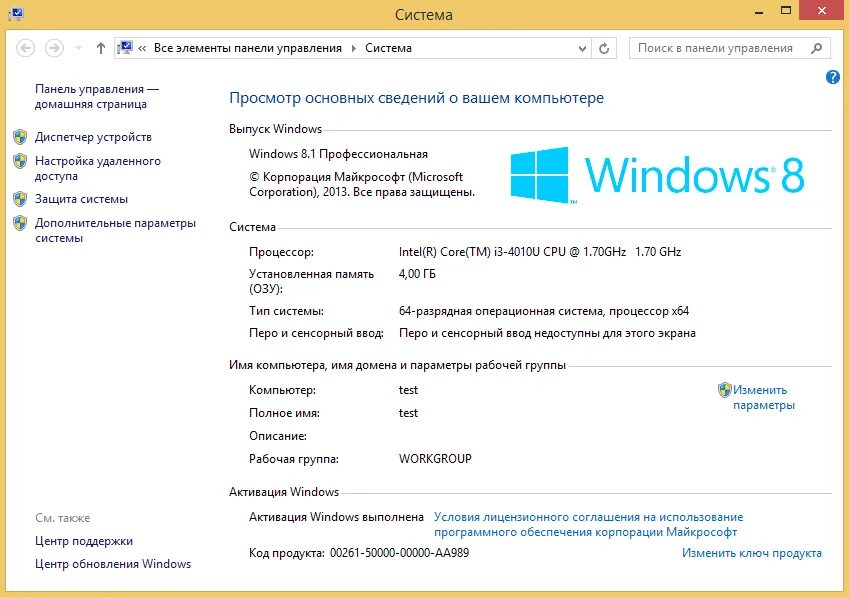Open 'Дополнительные параметры системы'

(115, 231)
